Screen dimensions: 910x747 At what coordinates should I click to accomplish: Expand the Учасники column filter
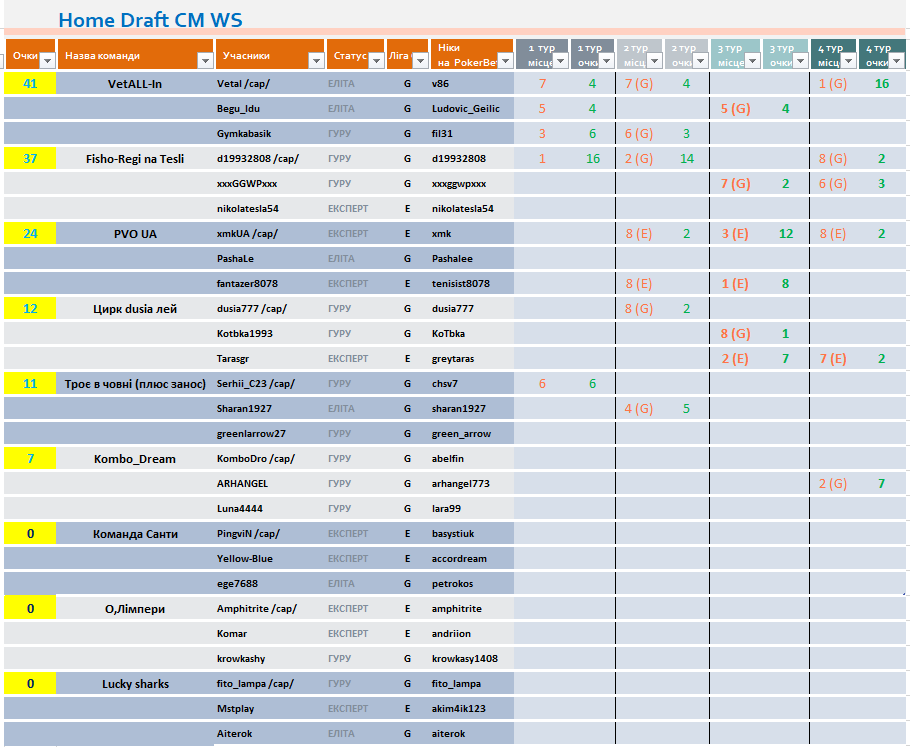(x=316, y=60)
